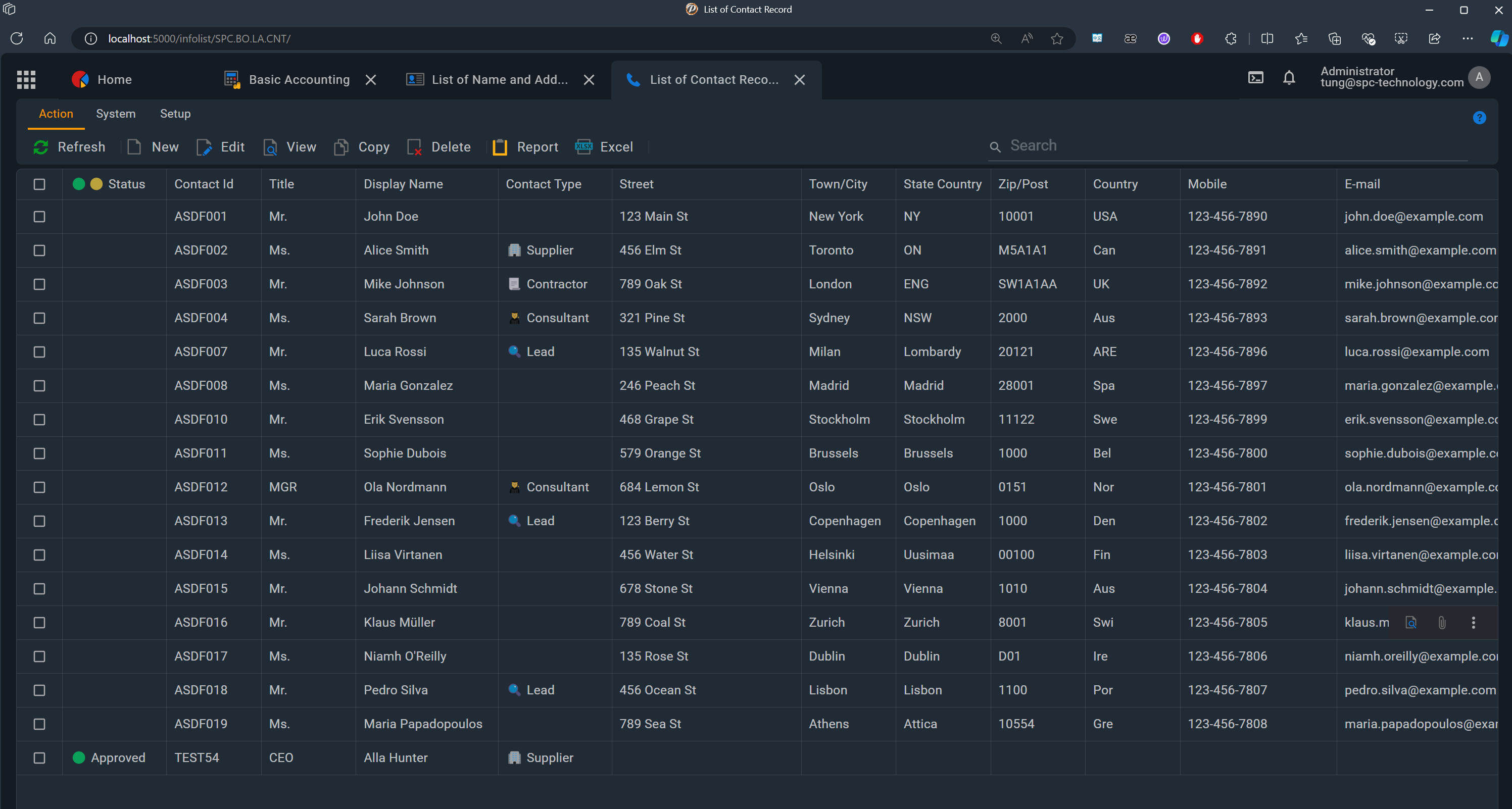Open Copilot icon in browser
The height and width of the screenshot is (809, 1512).
click(1499, 39)
